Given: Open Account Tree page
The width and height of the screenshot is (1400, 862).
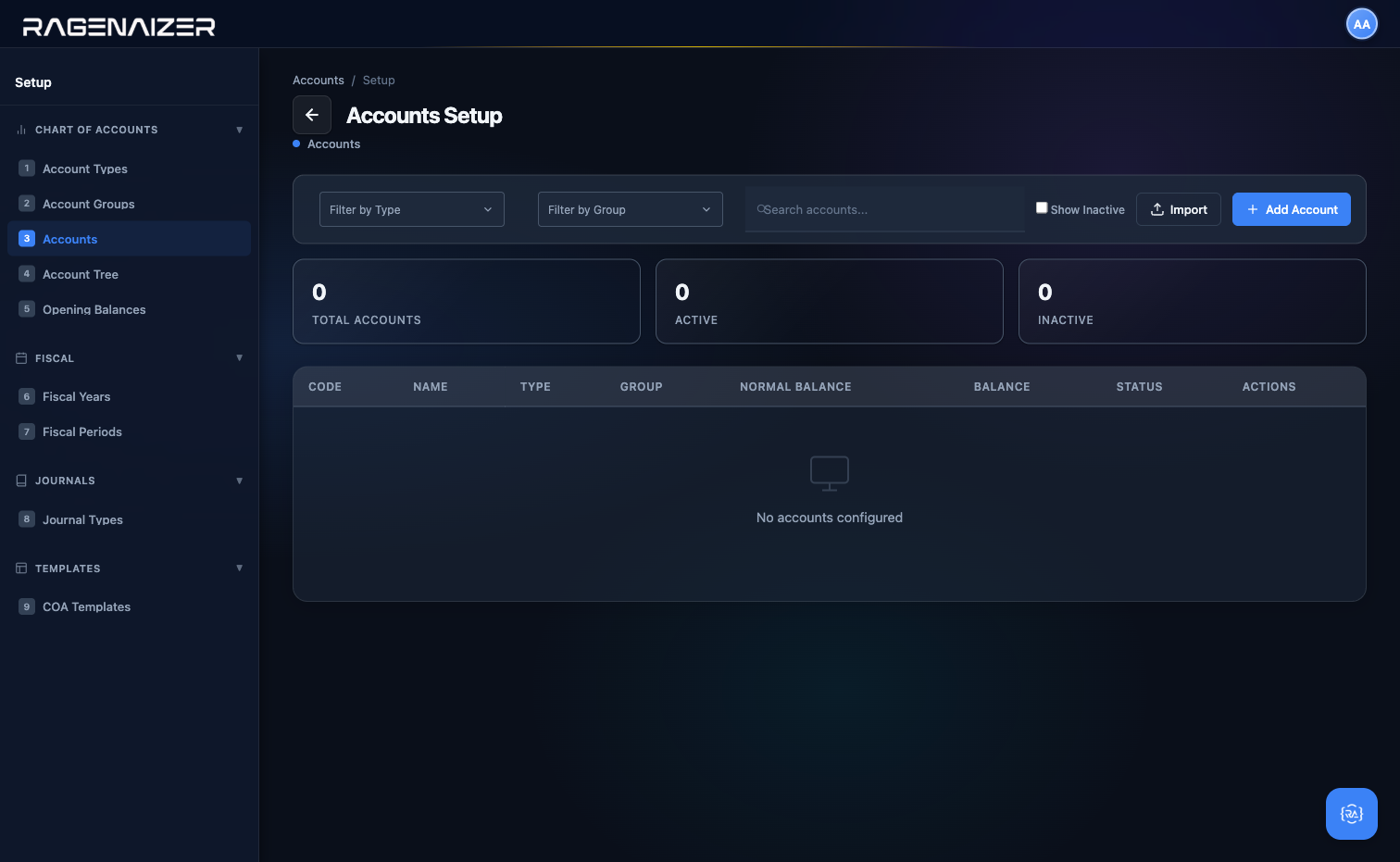Looking at the screenshot, I should 129,274.
